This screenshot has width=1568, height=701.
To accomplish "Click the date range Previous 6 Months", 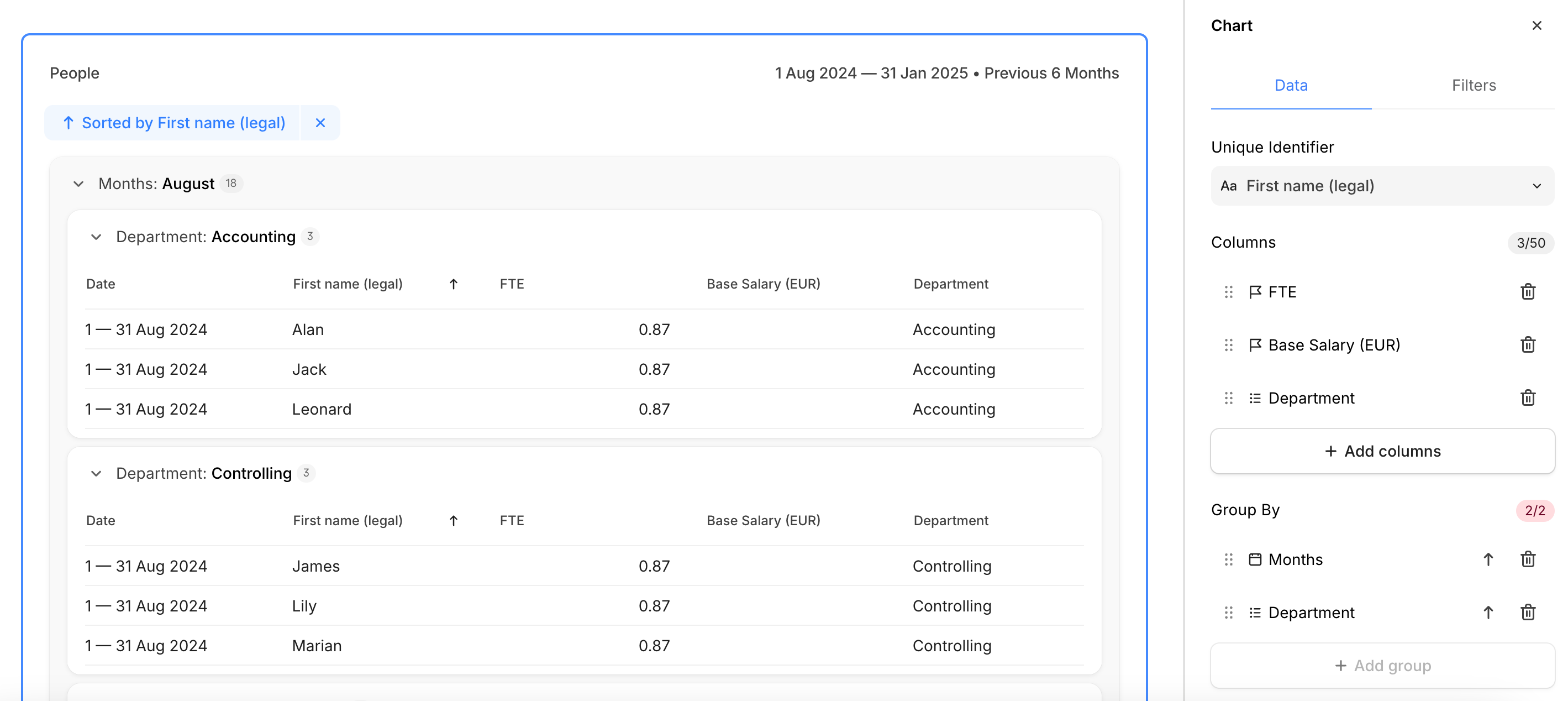I will click(946, 73).
